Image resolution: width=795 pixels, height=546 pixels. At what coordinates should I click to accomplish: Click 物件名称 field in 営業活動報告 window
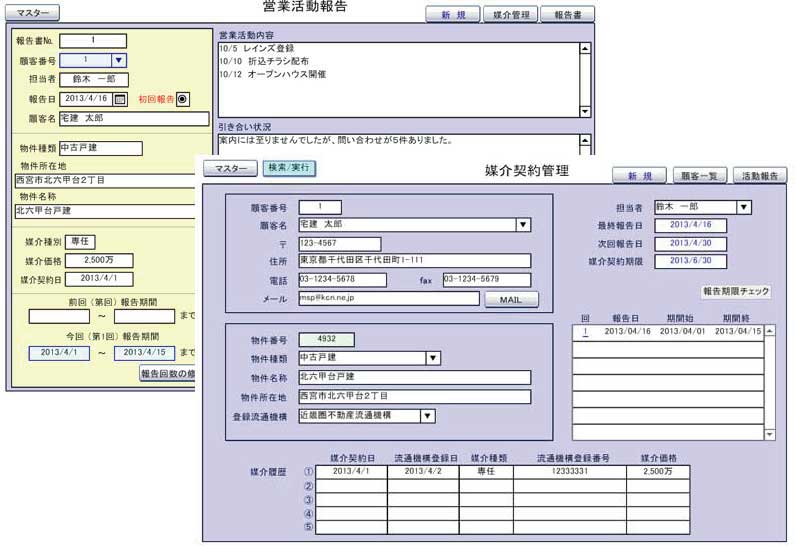pos(105,211)
